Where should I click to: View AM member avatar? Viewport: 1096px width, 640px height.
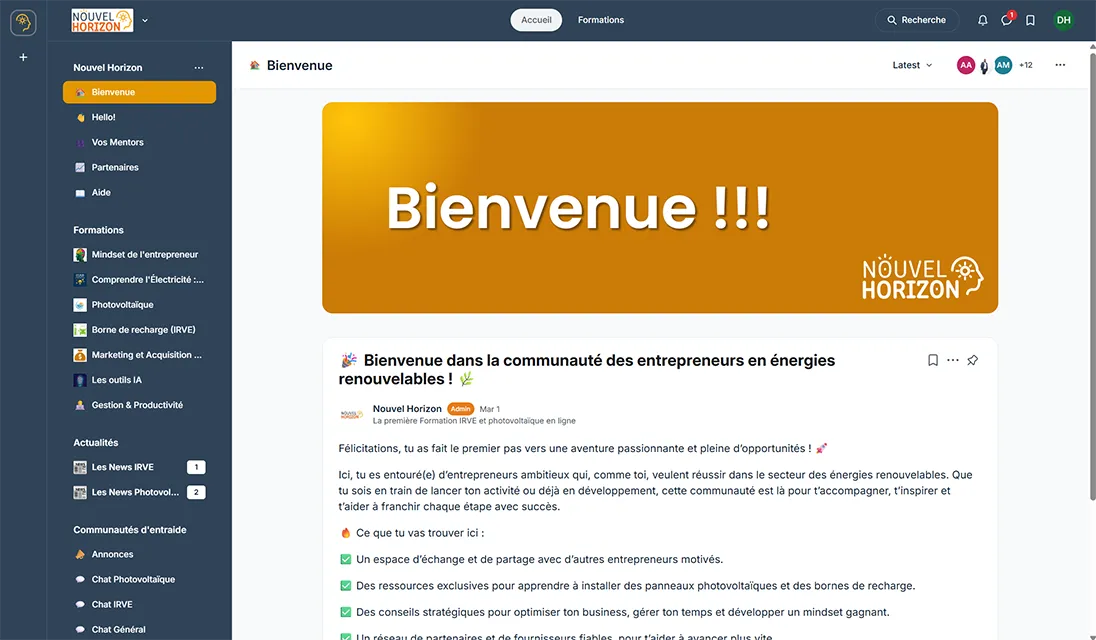(x=1003, y=65)
